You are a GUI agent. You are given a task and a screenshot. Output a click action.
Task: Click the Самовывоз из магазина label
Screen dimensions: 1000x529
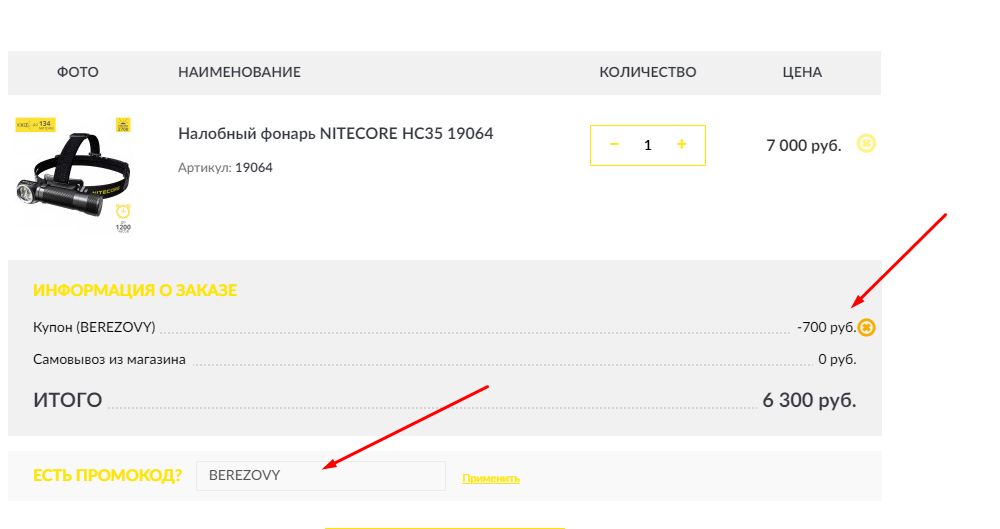tap(109, 359)
